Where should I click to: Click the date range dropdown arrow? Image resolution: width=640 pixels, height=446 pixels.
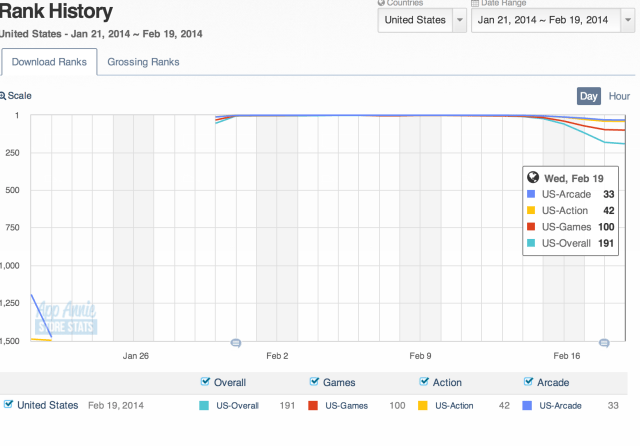pyautogui.click(x=628, y=20)
